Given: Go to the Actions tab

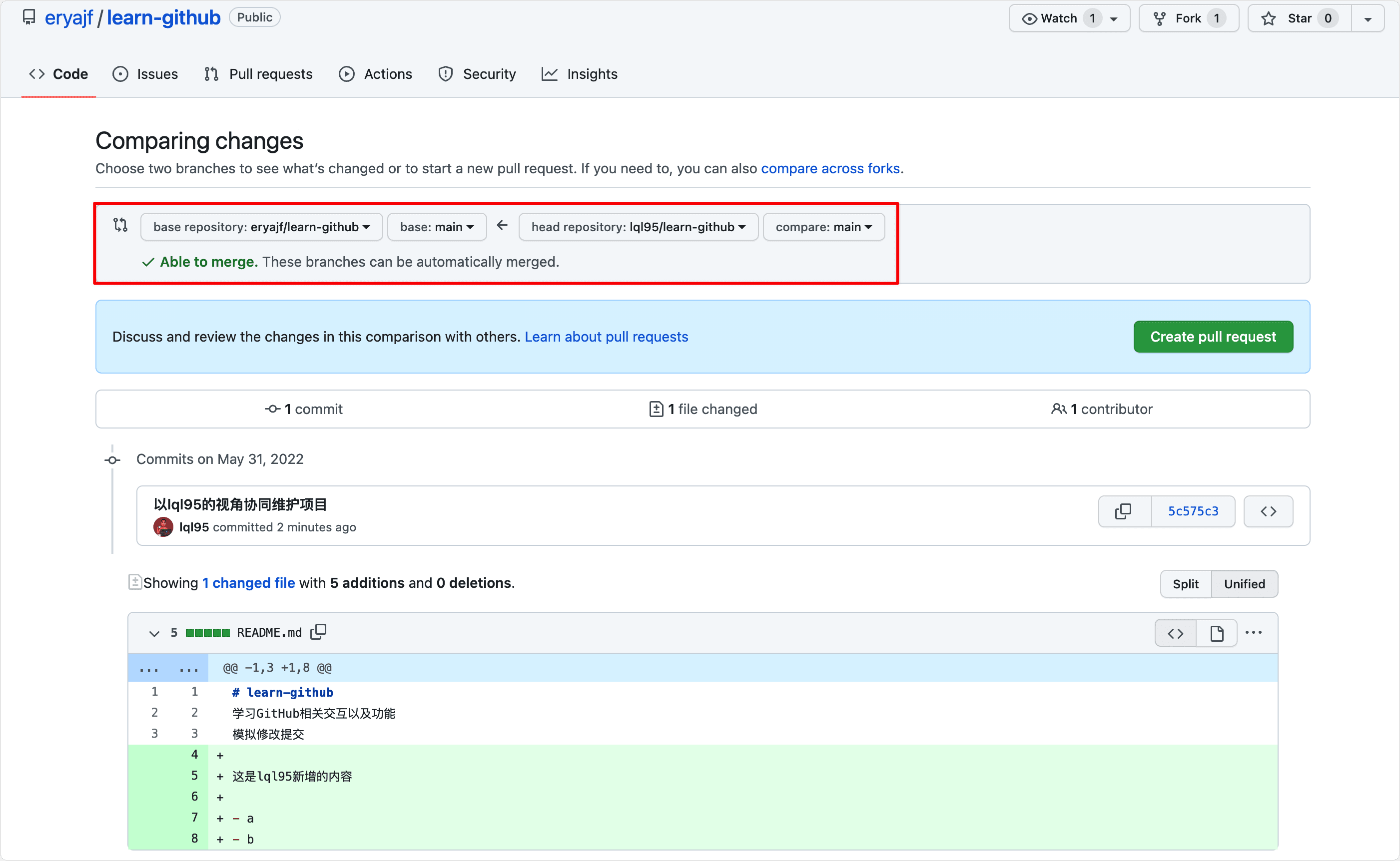Looking at the screenshot, I should point(375,74).
